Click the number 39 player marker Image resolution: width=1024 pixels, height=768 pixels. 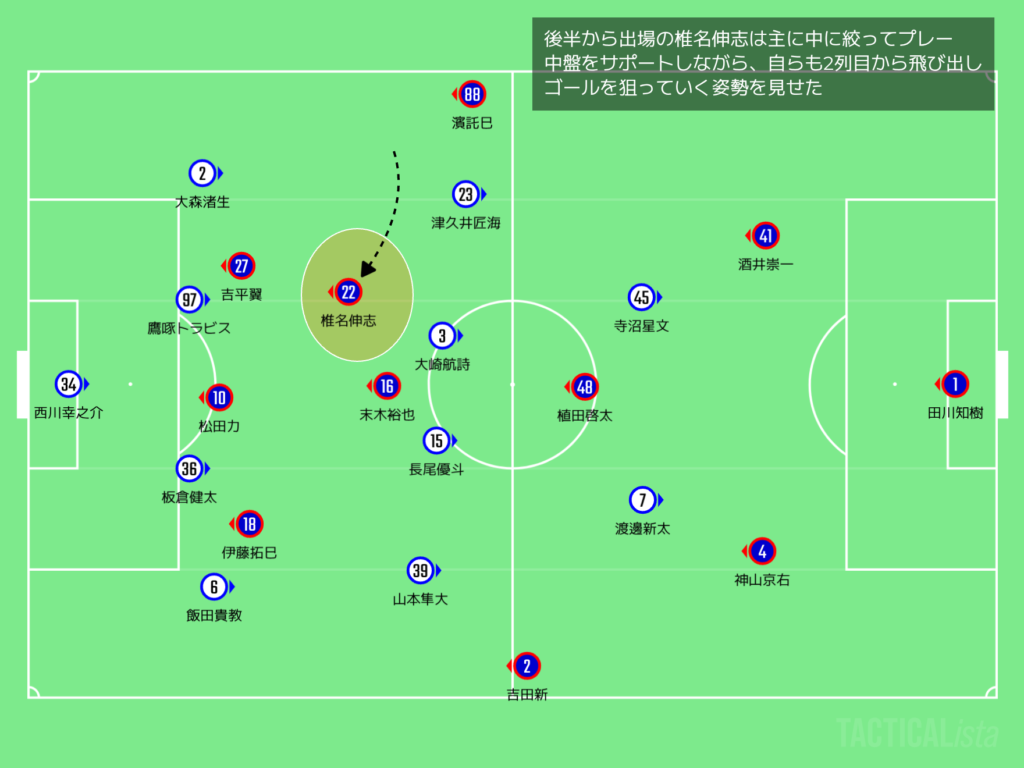(x=420, y=571)
